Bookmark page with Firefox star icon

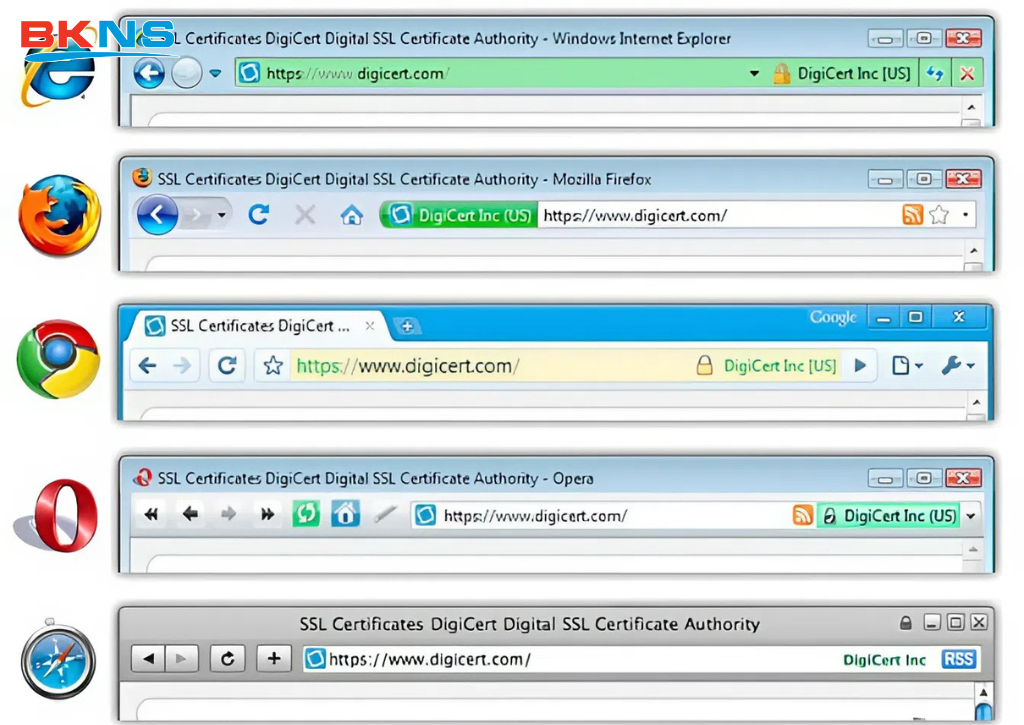pyautogui.click(x=938, y=215)
